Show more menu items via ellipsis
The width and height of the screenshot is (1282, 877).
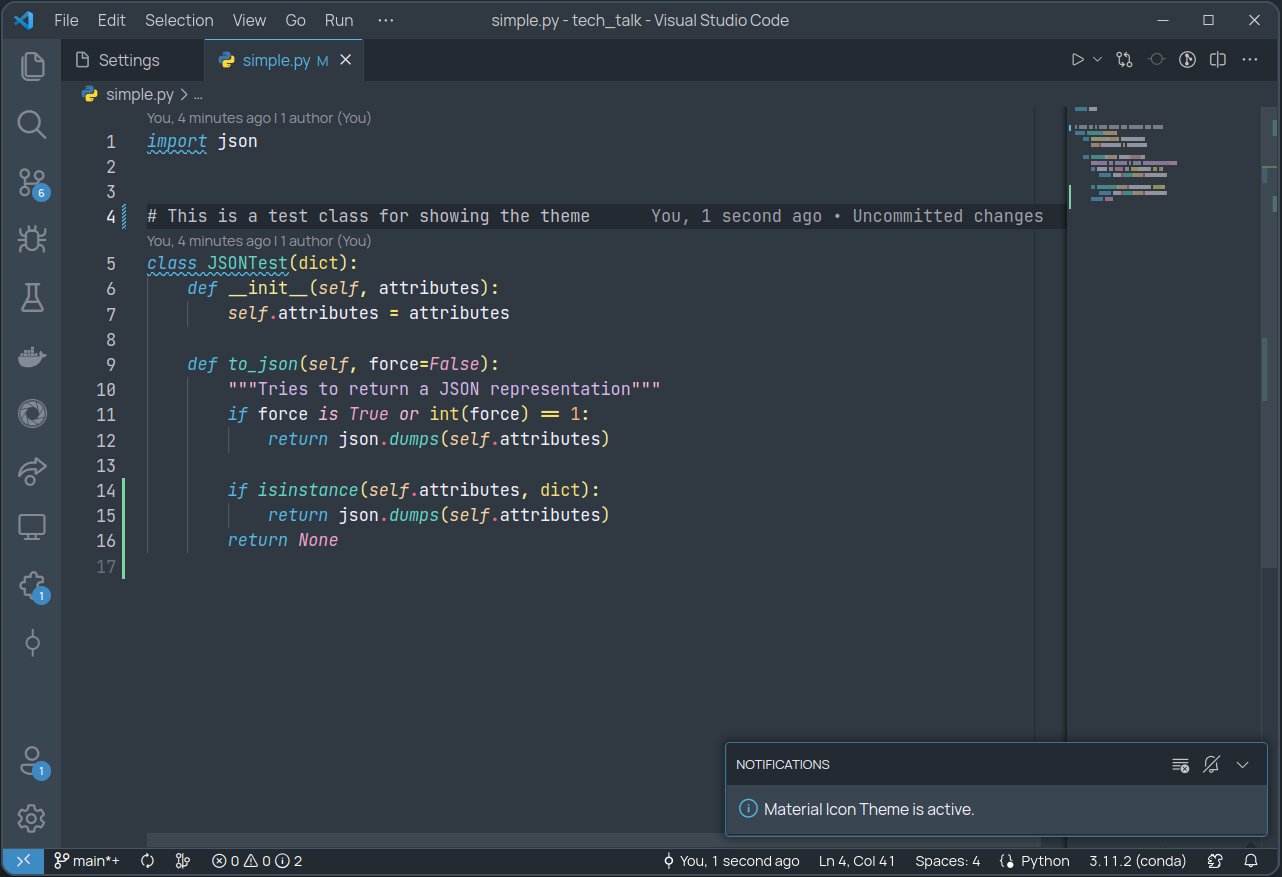pyautogui.click(x=386, y=20)
